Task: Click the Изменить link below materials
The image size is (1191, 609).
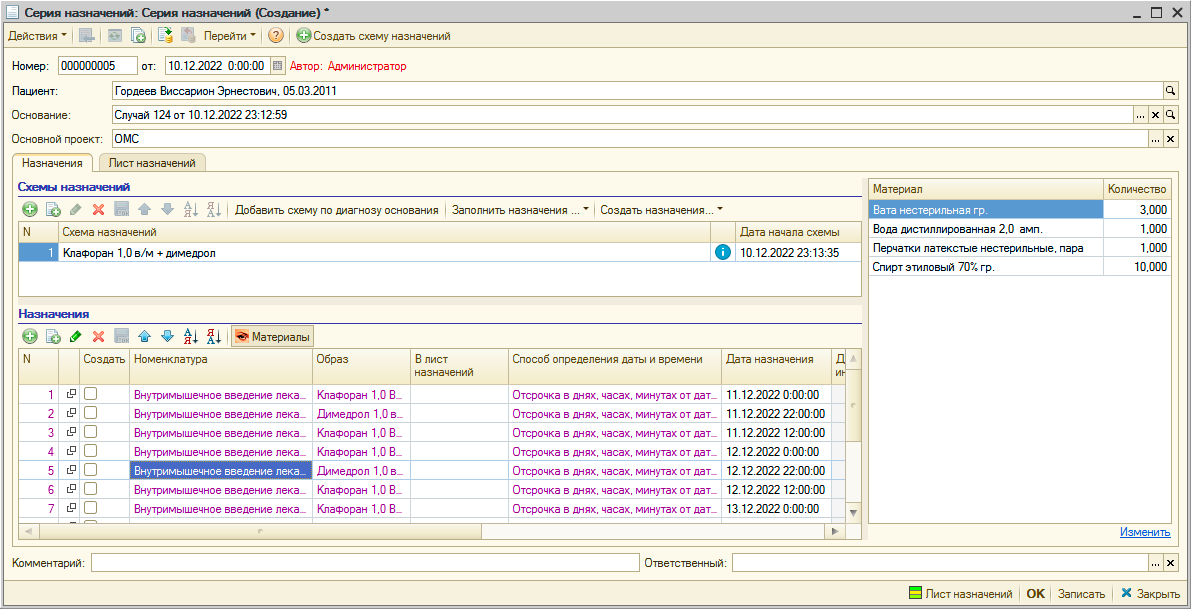Action: tap(1144, 532)
